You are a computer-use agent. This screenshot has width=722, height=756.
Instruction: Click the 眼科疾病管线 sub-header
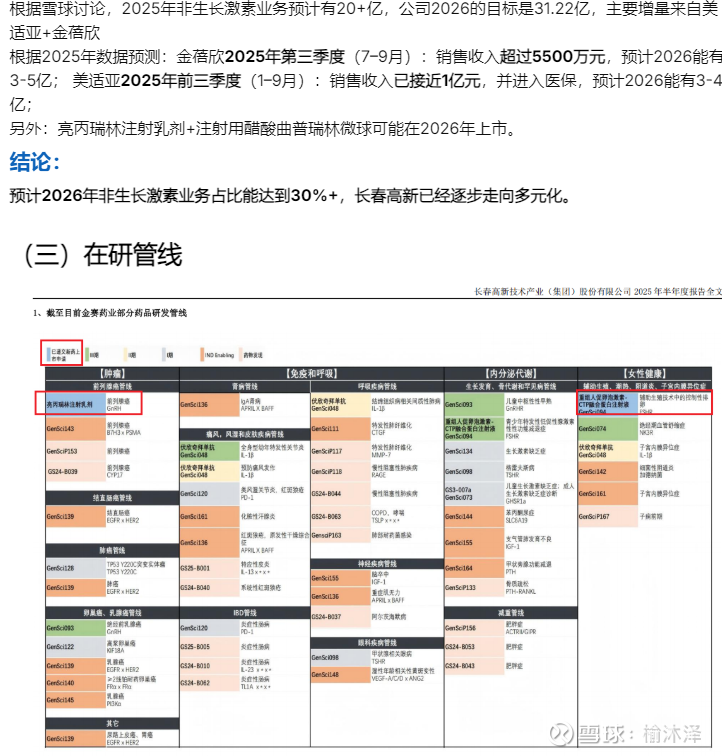377,643
